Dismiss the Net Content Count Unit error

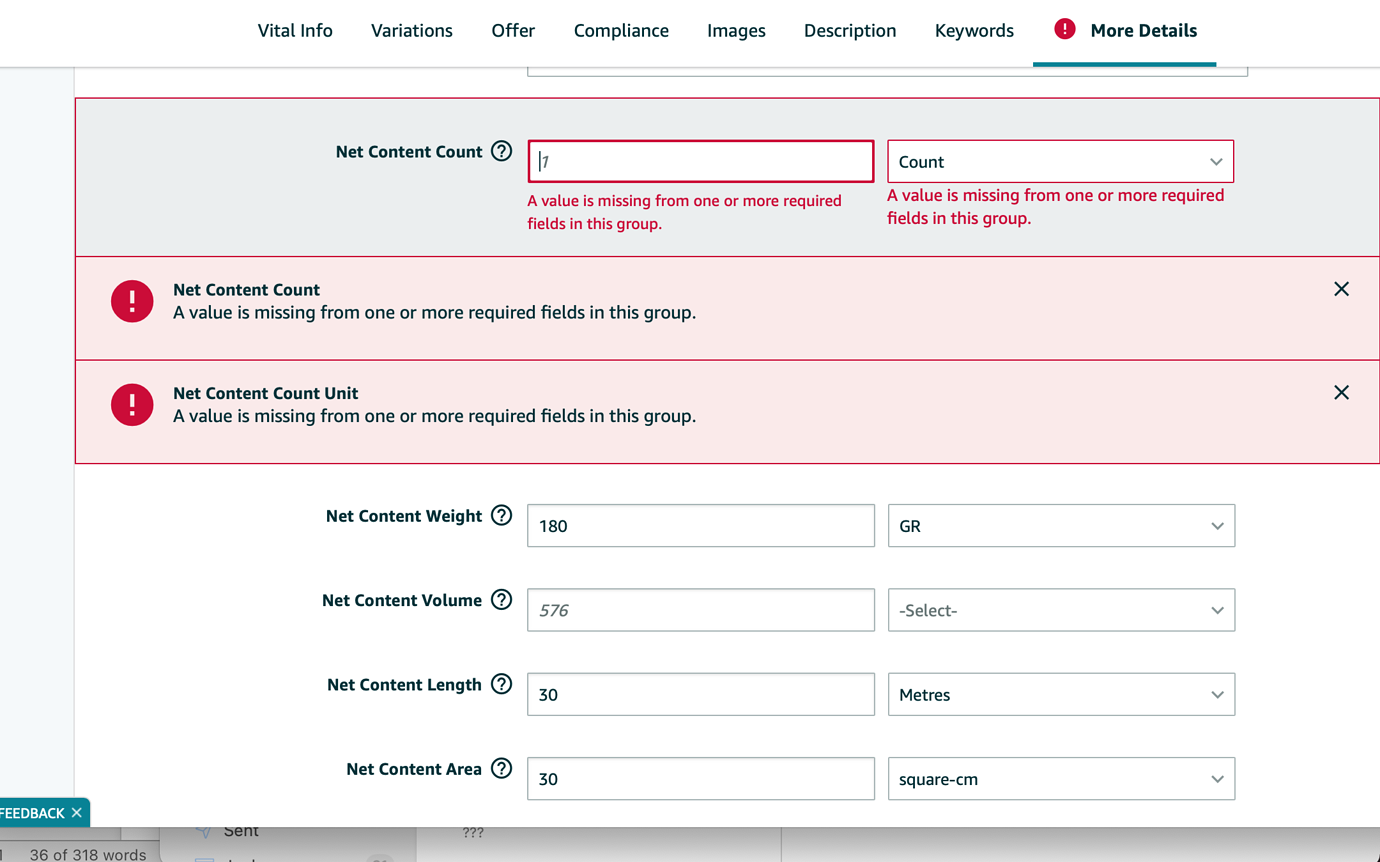1341,393
